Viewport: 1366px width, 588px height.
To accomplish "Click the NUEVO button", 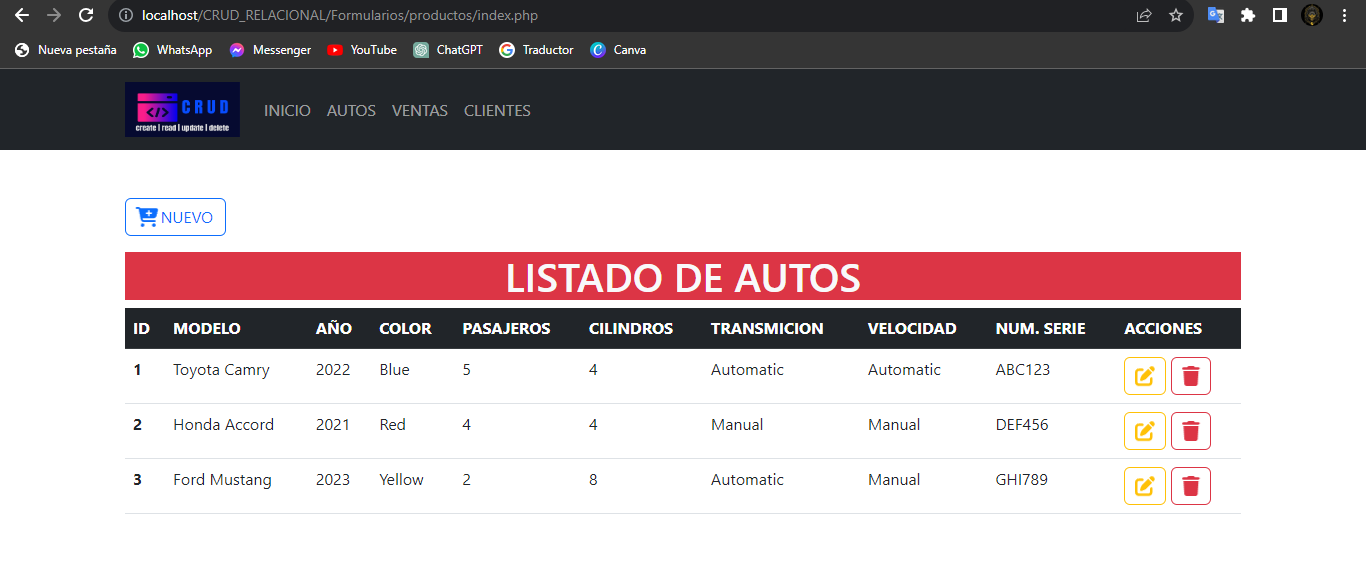I will tap(175, 216).
